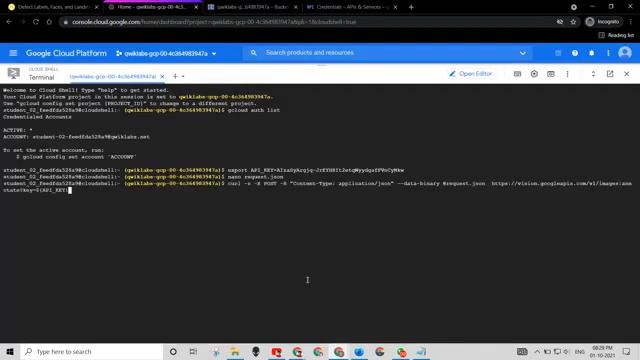640x360 pixels.
Task: Reload the page with the refresh icon
Action: [36, 22]
